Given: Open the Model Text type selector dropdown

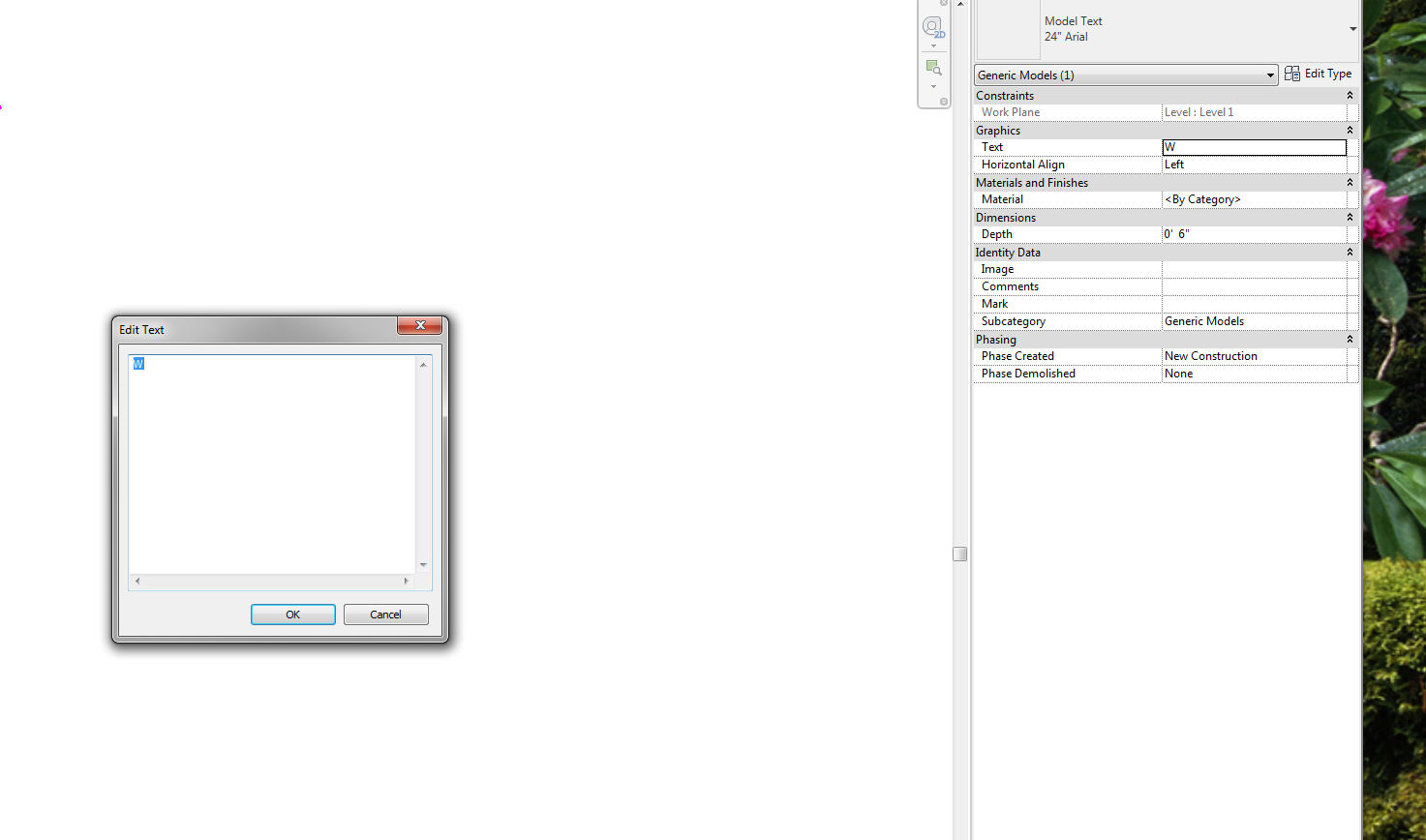Looking at the screenshot, I should click(1351, 28).
